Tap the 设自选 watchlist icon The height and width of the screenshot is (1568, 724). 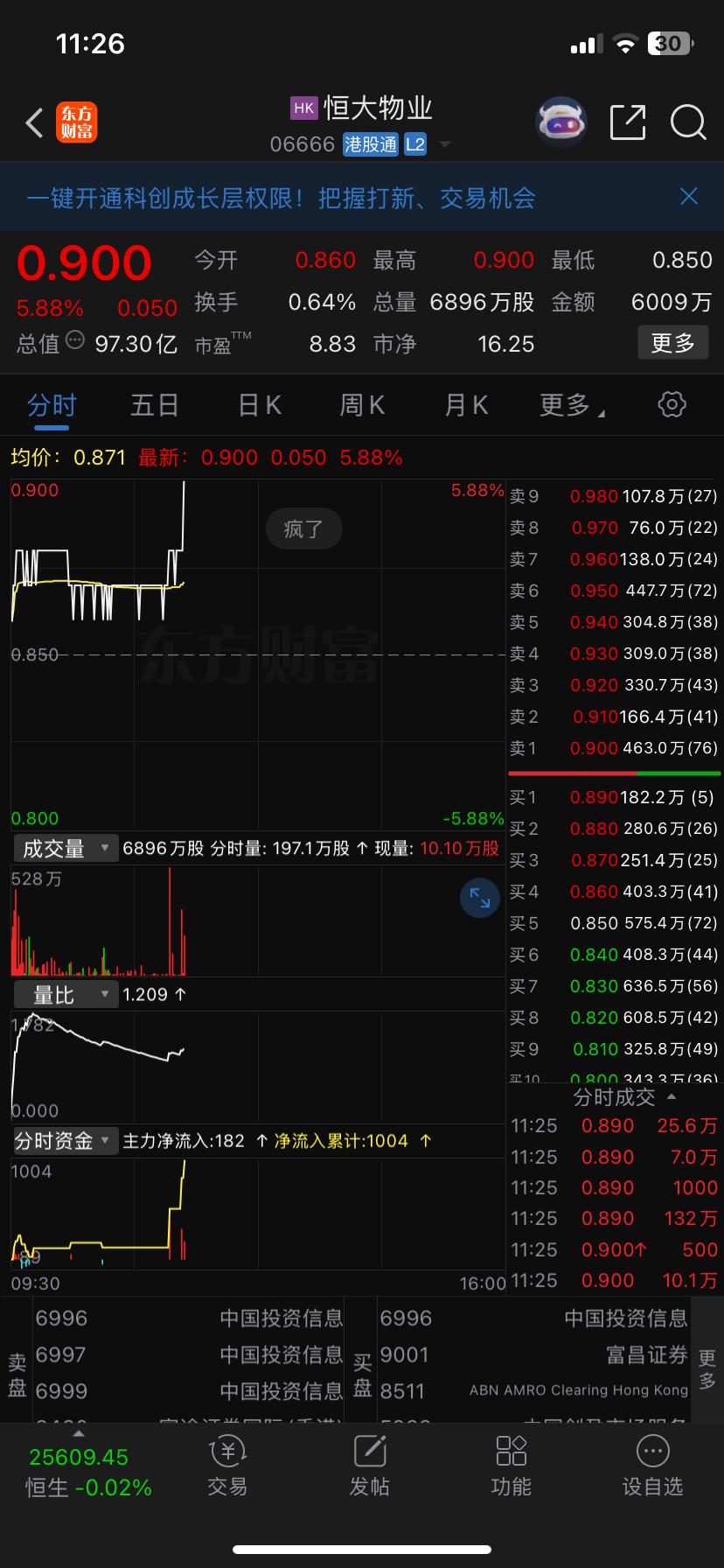(x=653, y=1466)
